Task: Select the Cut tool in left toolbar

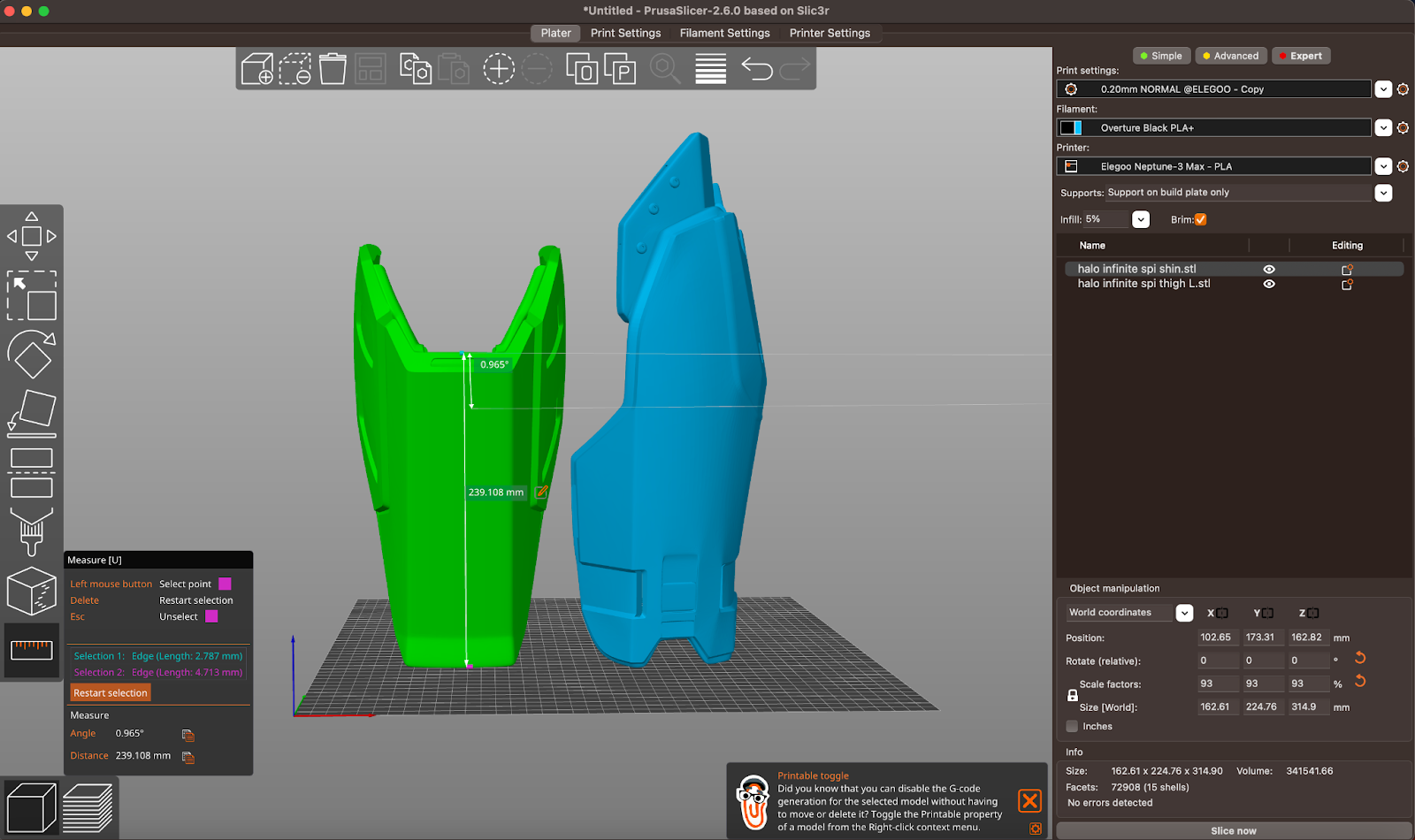Action: pyautogui.click(x=32, y=473)
